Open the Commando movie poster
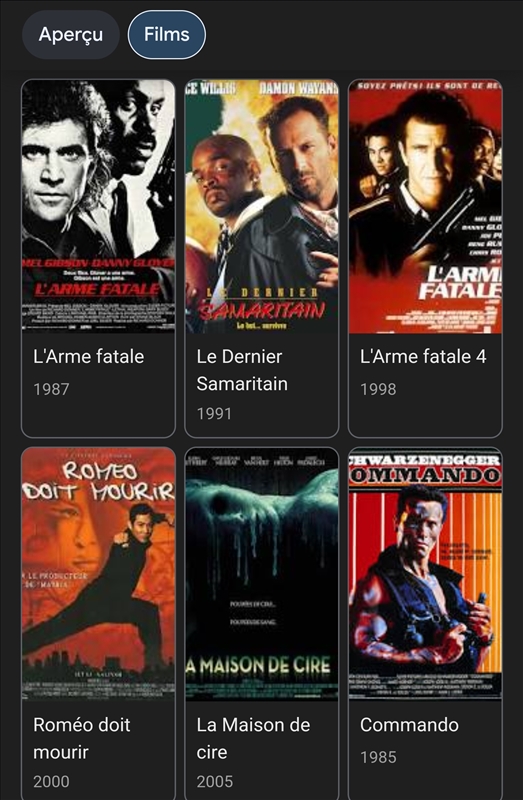Viewport: 523px width, 800px height. pyautogui.click(x=425, y=574)
